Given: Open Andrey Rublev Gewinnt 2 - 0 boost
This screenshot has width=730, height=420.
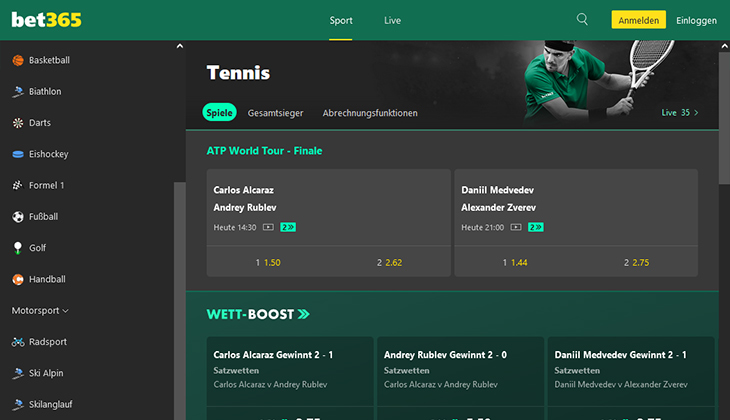Looking at the screenshot, I should (446, 355).
